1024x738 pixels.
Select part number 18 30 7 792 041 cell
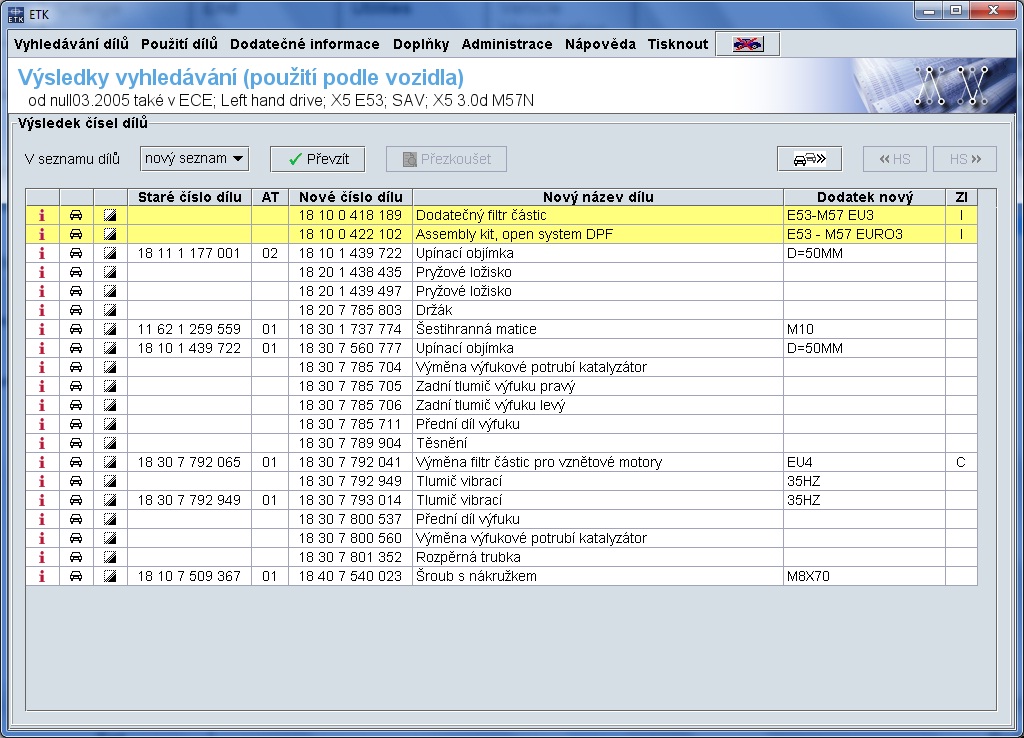point(349,462)
